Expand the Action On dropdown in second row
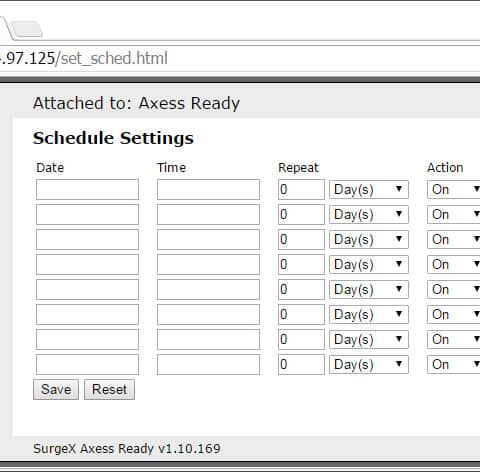This screenshot has width=480, height=472. (454, 214)
